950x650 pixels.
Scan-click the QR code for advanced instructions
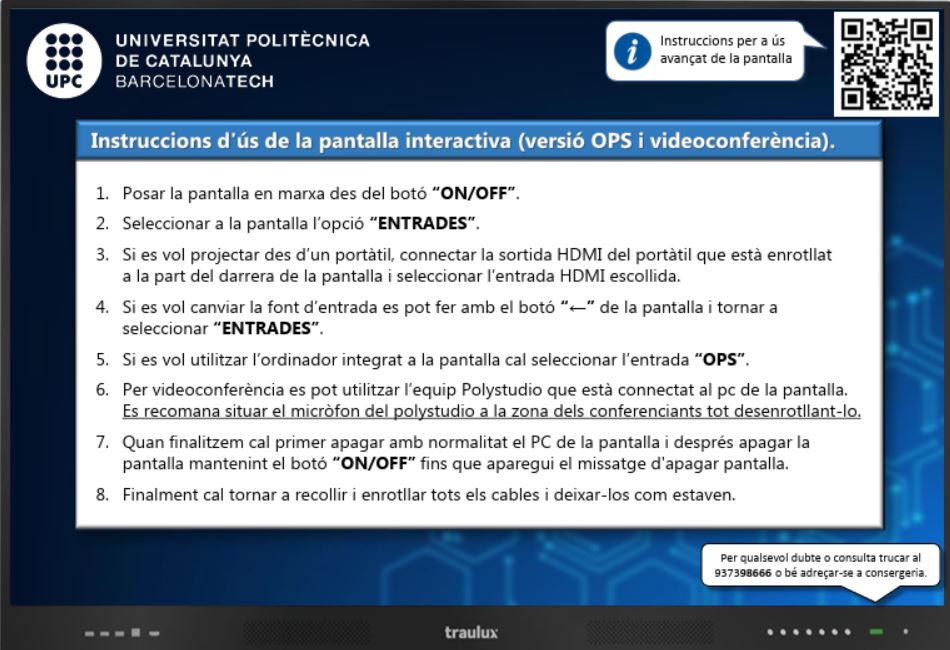[x=884, y=59]
